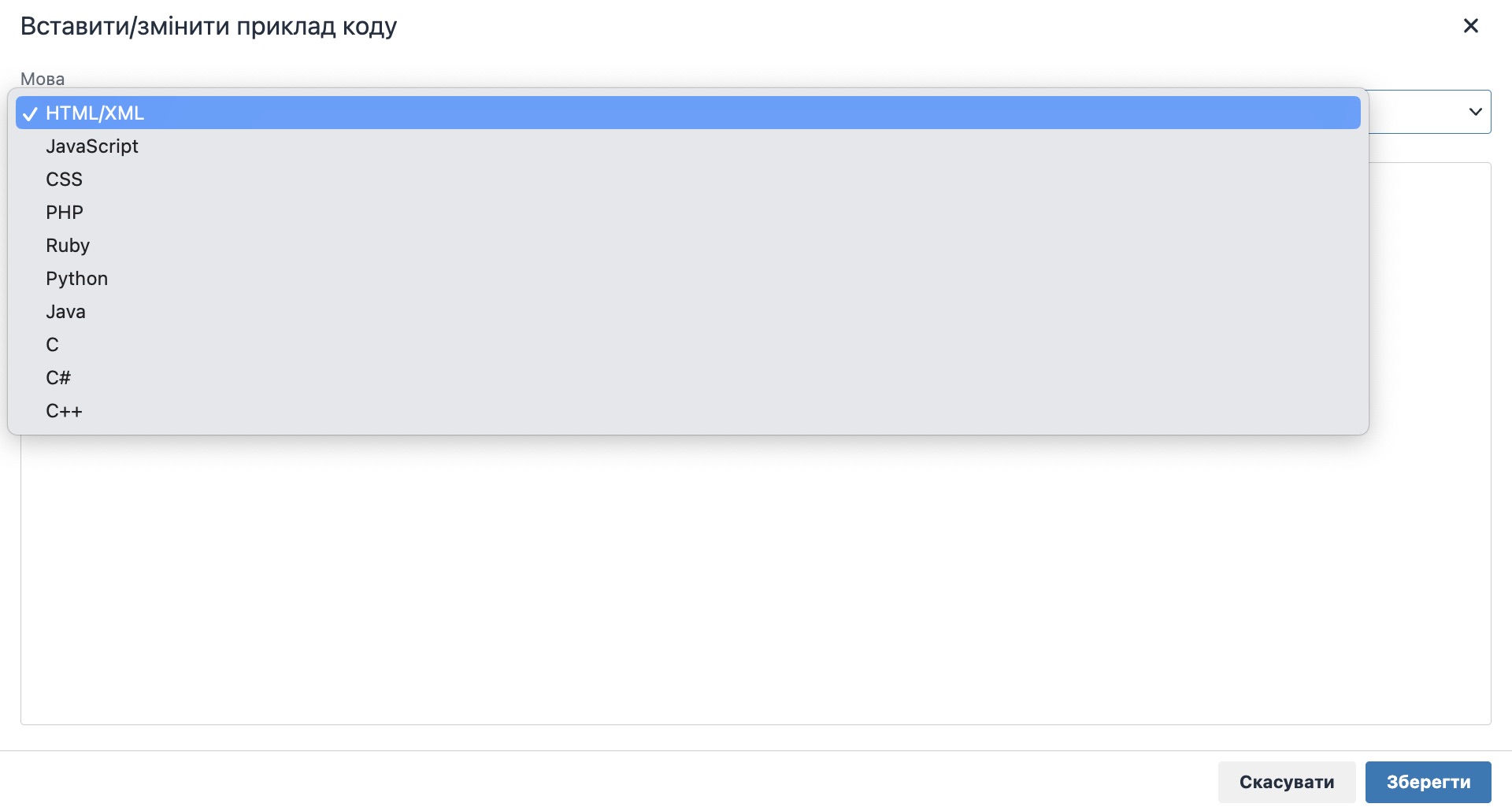Pick Java from the language options
The height and width of the screenshot is (811, 1512).
coord(65,312)
